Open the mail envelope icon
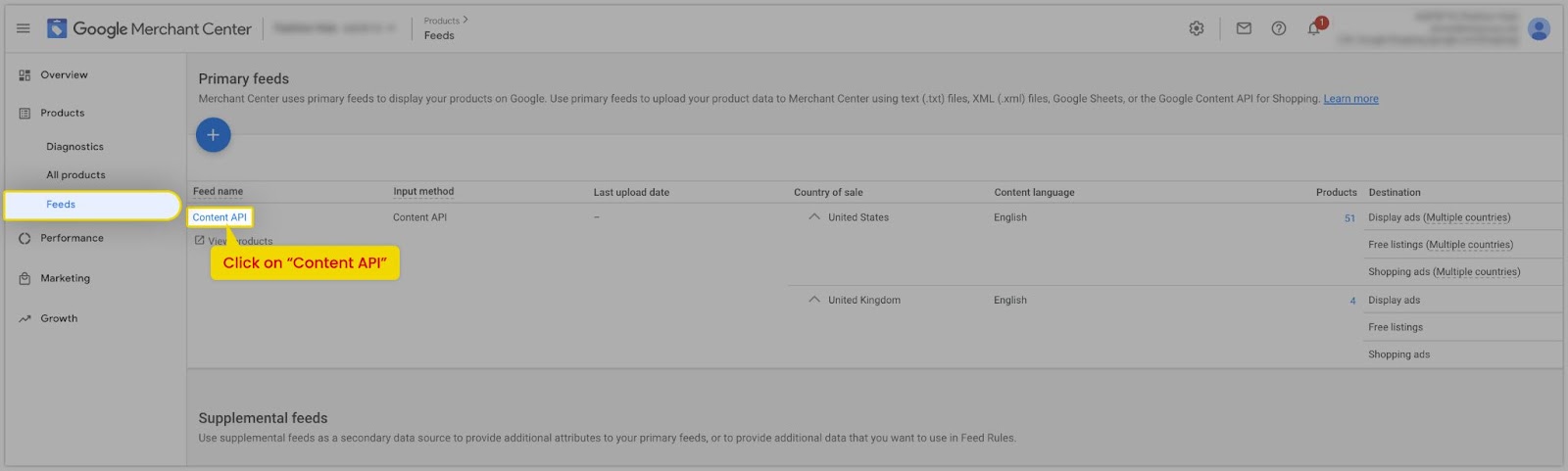Viewport: 1568px width, 471px height. coord(1244,28)
